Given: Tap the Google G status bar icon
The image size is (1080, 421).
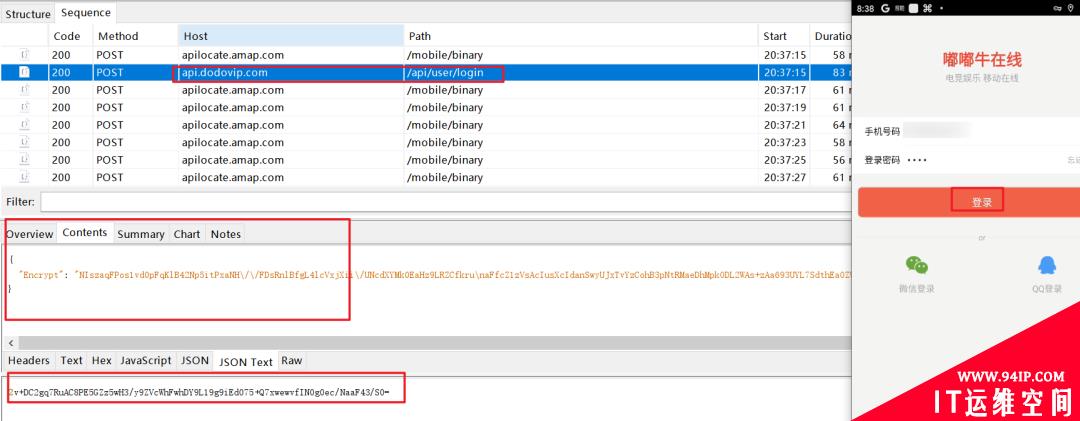Looking at the screenshot, I should click(884, 8).
